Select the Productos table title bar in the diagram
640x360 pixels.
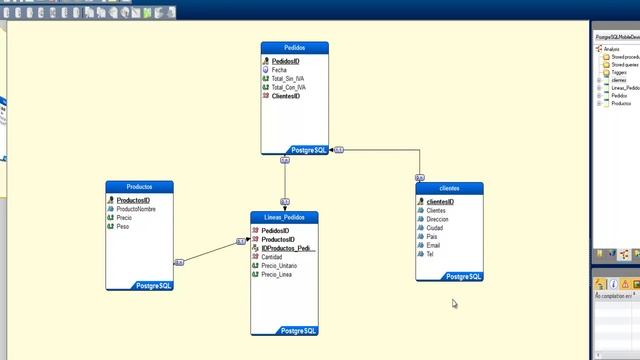coord(140,187)
